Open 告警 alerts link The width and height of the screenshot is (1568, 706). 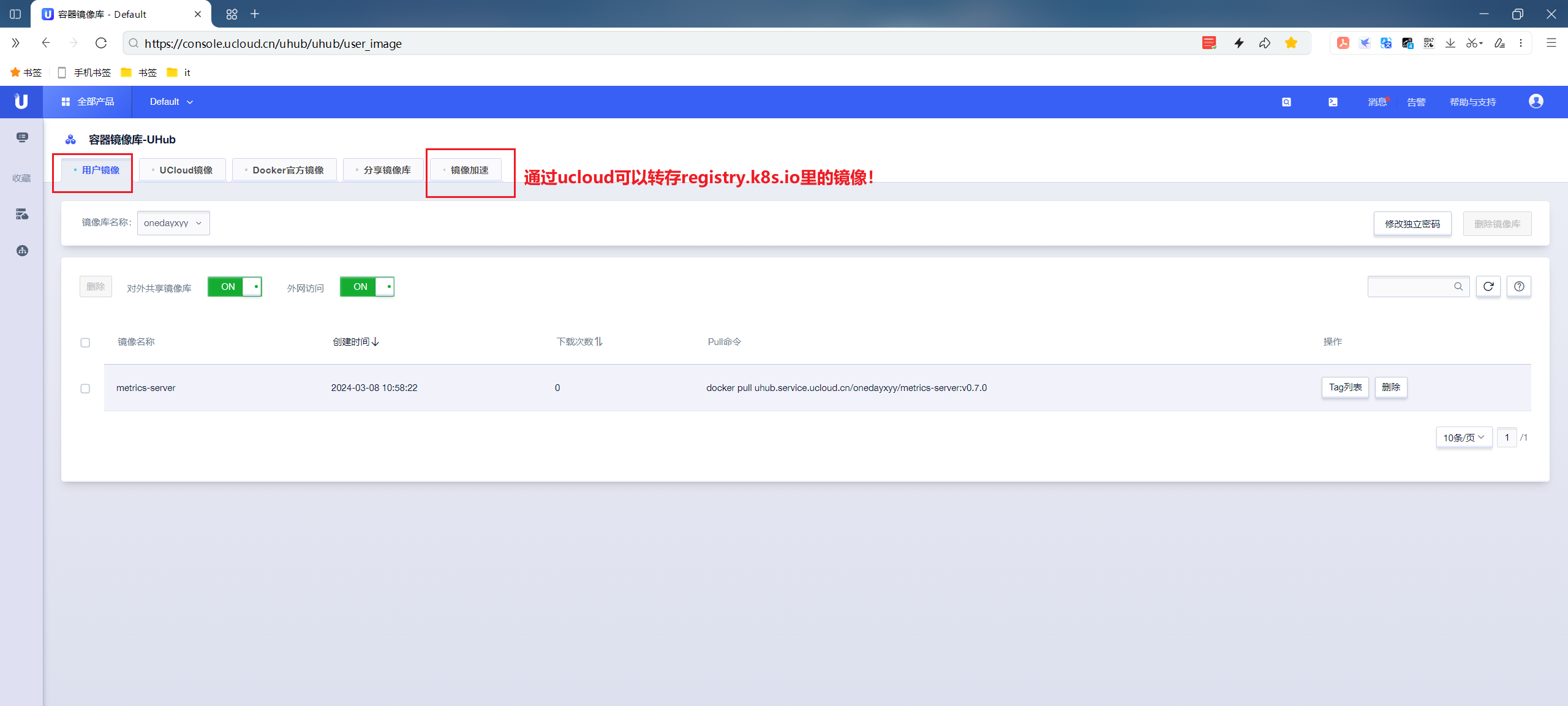coord(1416,102)
